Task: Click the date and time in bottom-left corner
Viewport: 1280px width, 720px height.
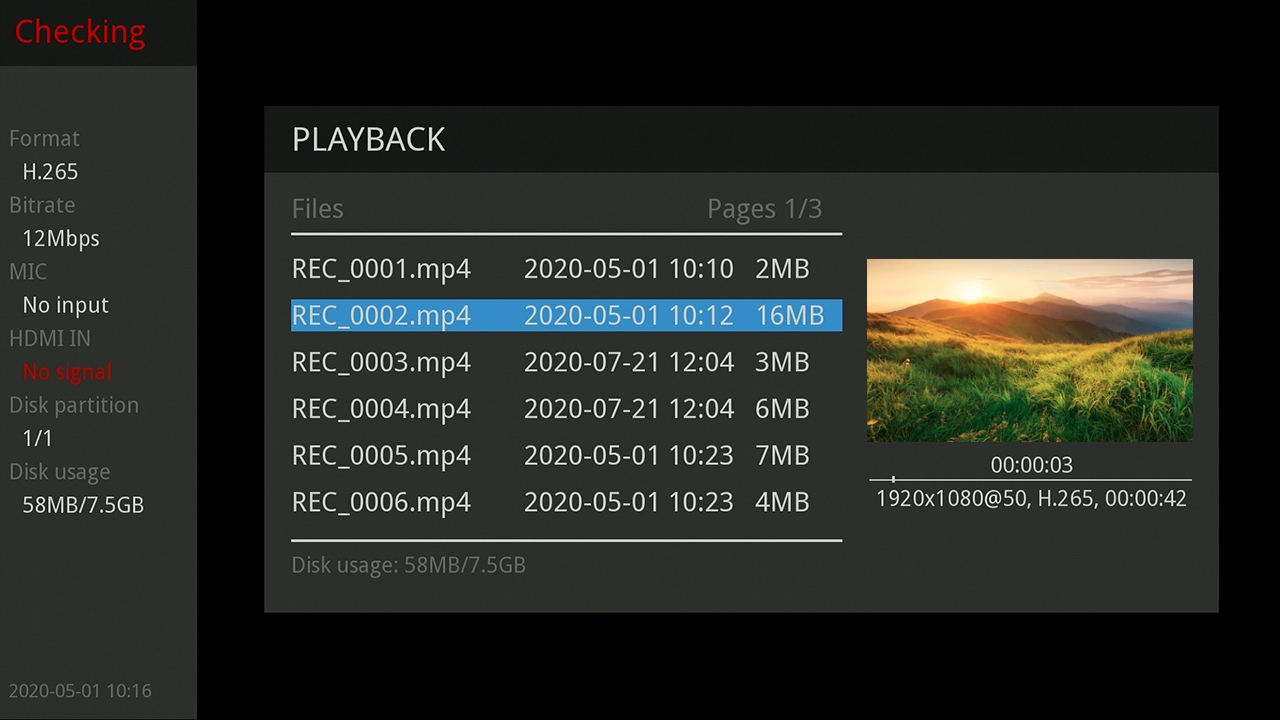Action: [x=80, y=691]
